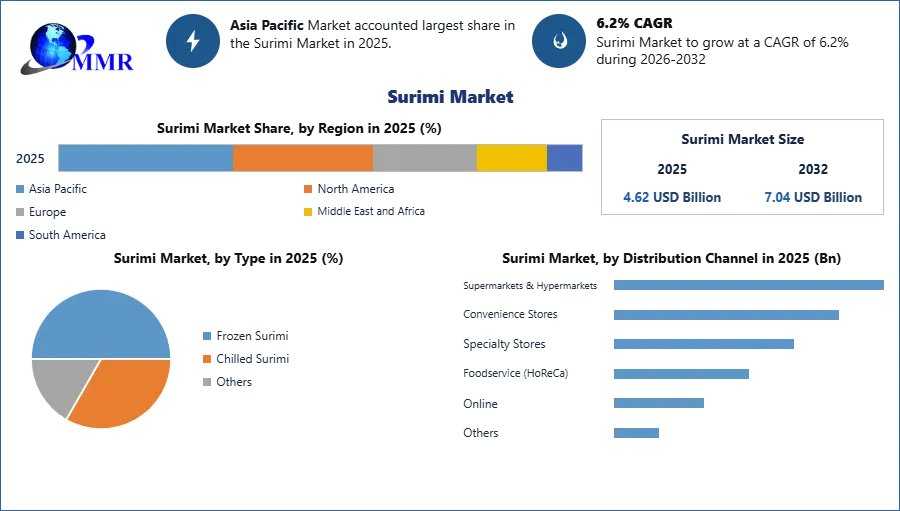
Task: Click the "Chilled Surimi" legend label
Action: pyautogui.click(x=253, y=359)
